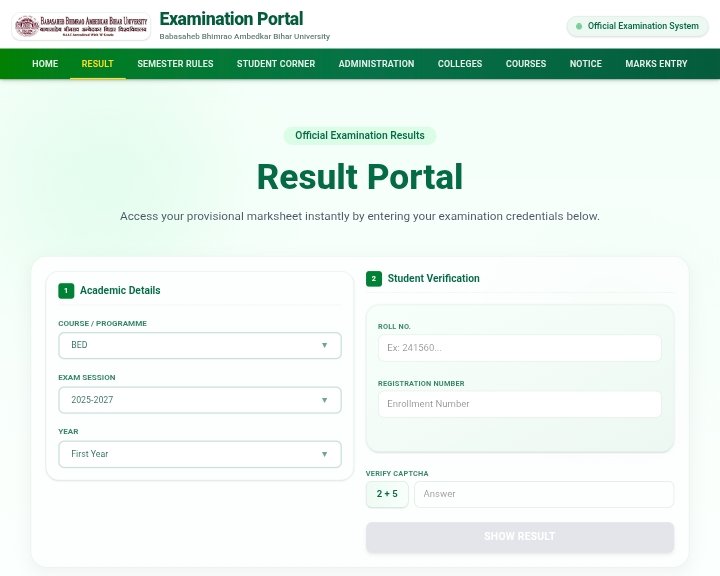Open the ADMINISTRATION menu item
720x576 pixels.
point(377,63)
